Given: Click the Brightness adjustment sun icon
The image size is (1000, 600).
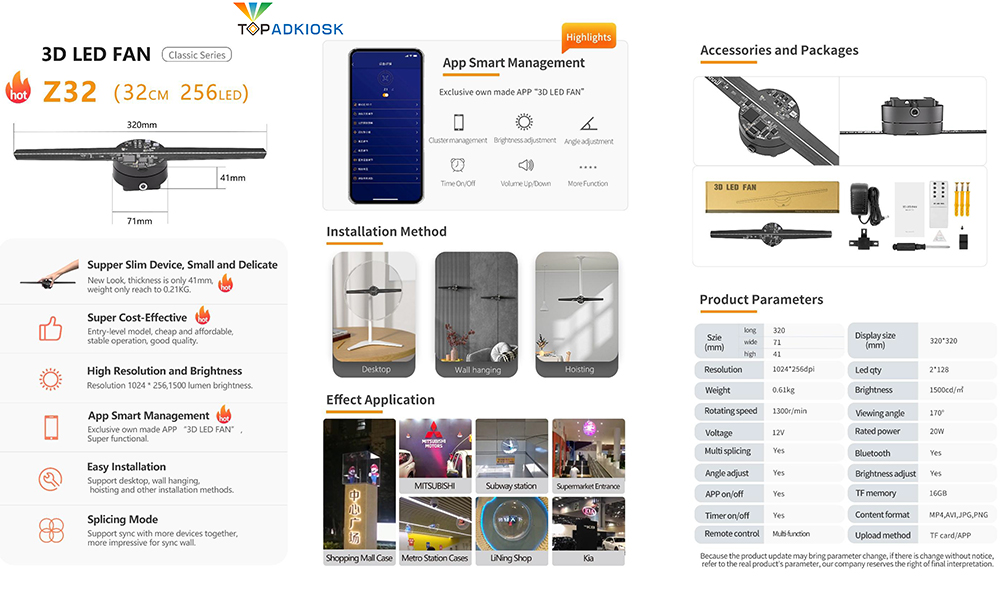Looking at the screenshot, I should [524, 122].
